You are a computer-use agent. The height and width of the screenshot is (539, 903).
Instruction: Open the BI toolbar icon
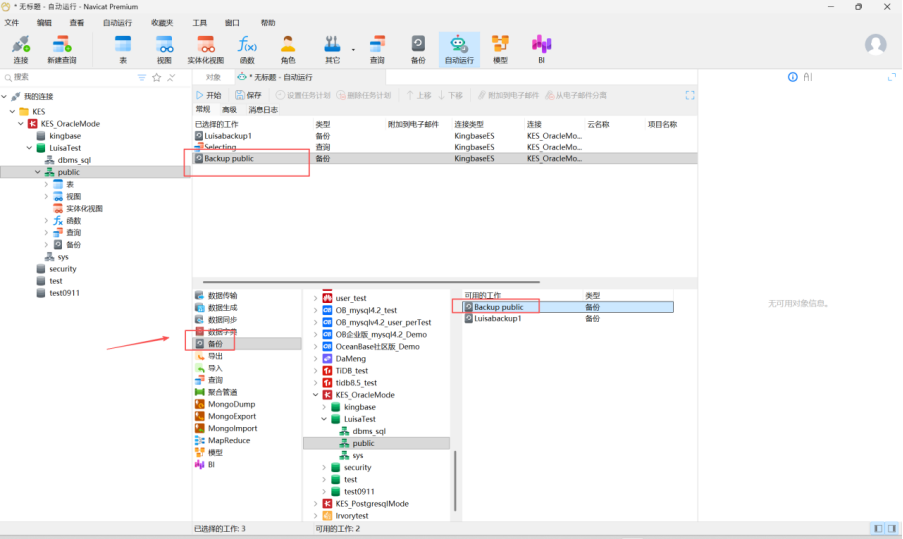coord(541,47)
